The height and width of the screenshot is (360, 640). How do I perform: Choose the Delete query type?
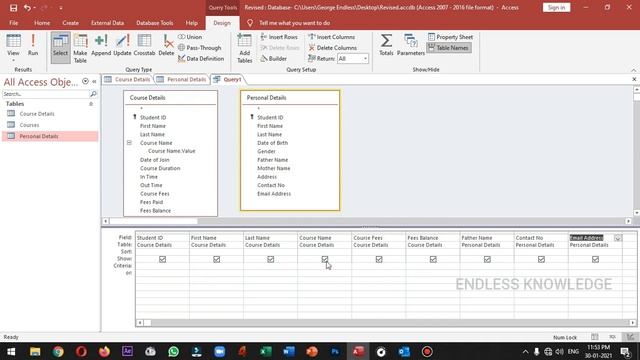point(166,46)
